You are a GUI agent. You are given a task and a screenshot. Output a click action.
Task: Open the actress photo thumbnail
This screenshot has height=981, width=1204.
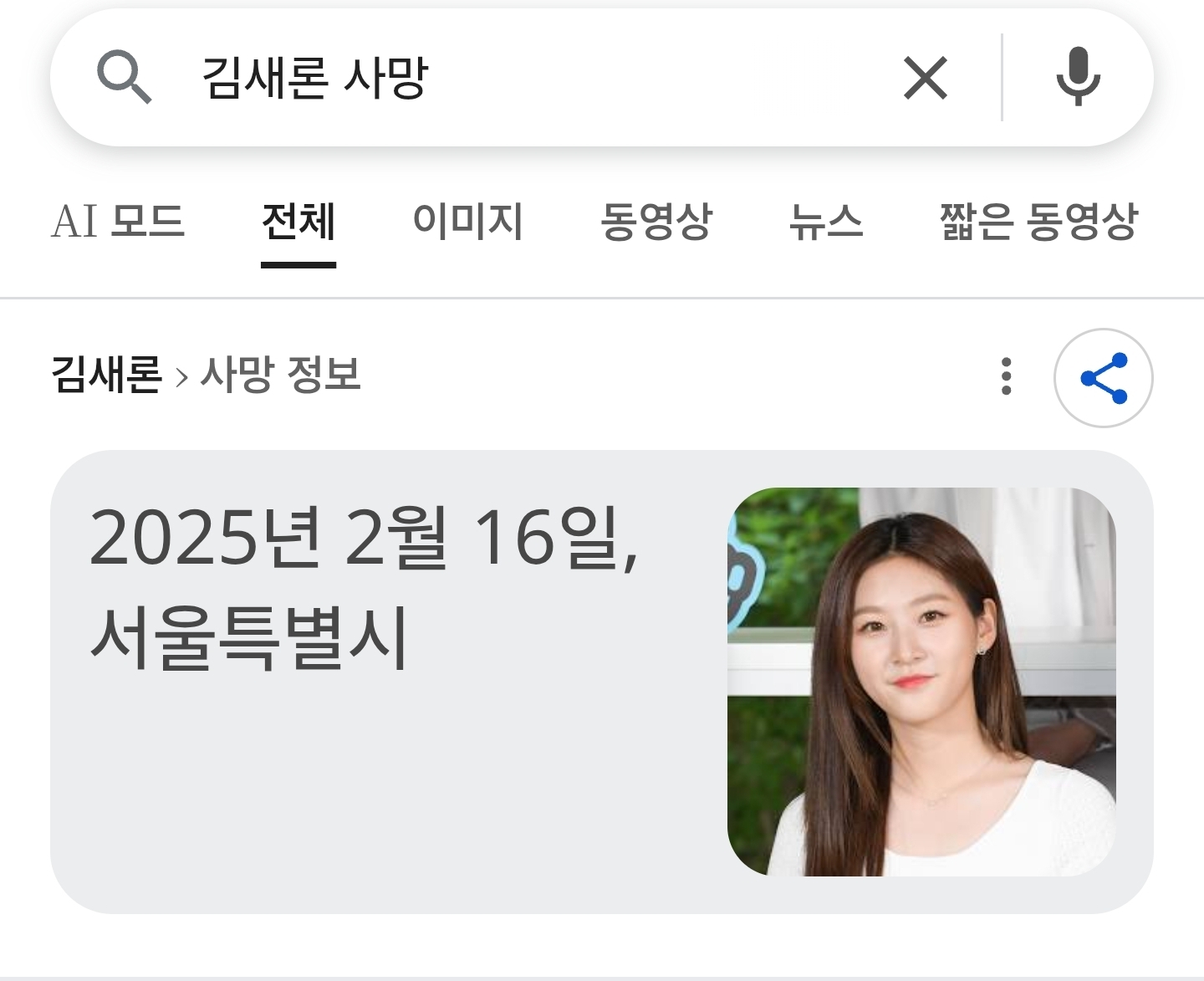(x=921, y=682)
